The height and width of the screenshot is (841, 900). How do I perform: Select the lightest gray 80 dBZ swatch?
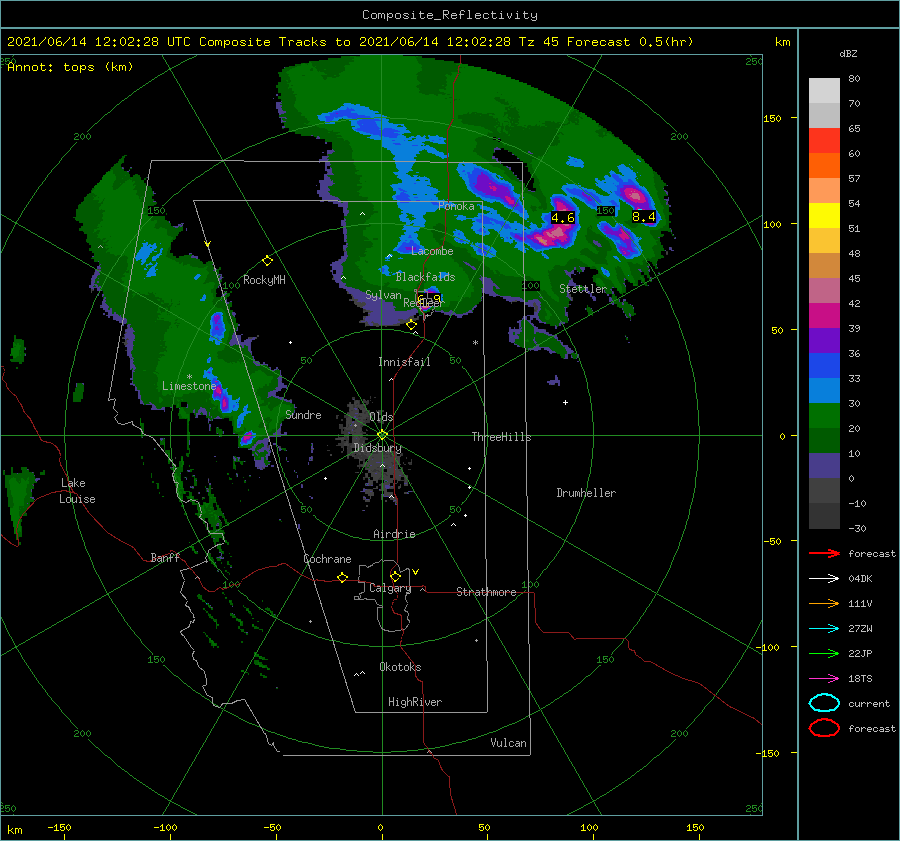point(824,91)
